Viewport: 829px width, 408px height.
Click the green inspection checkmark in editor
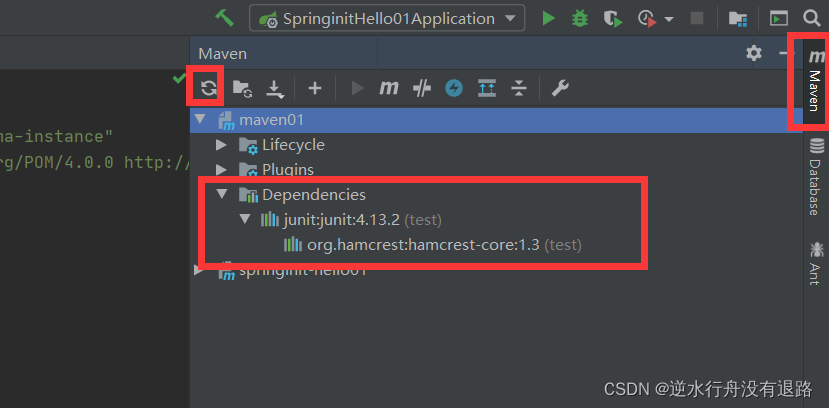tap(179, 79)
